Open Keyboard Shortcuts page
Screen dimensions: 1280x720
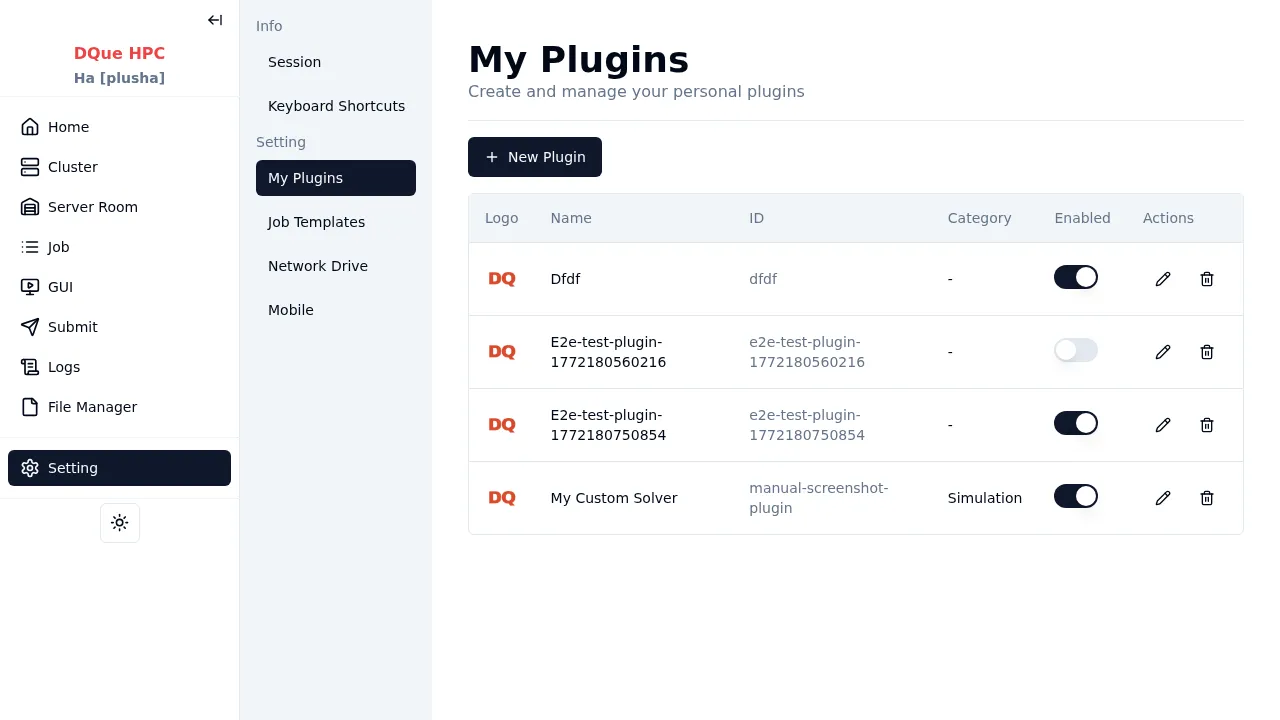click(x=336, y=106)
